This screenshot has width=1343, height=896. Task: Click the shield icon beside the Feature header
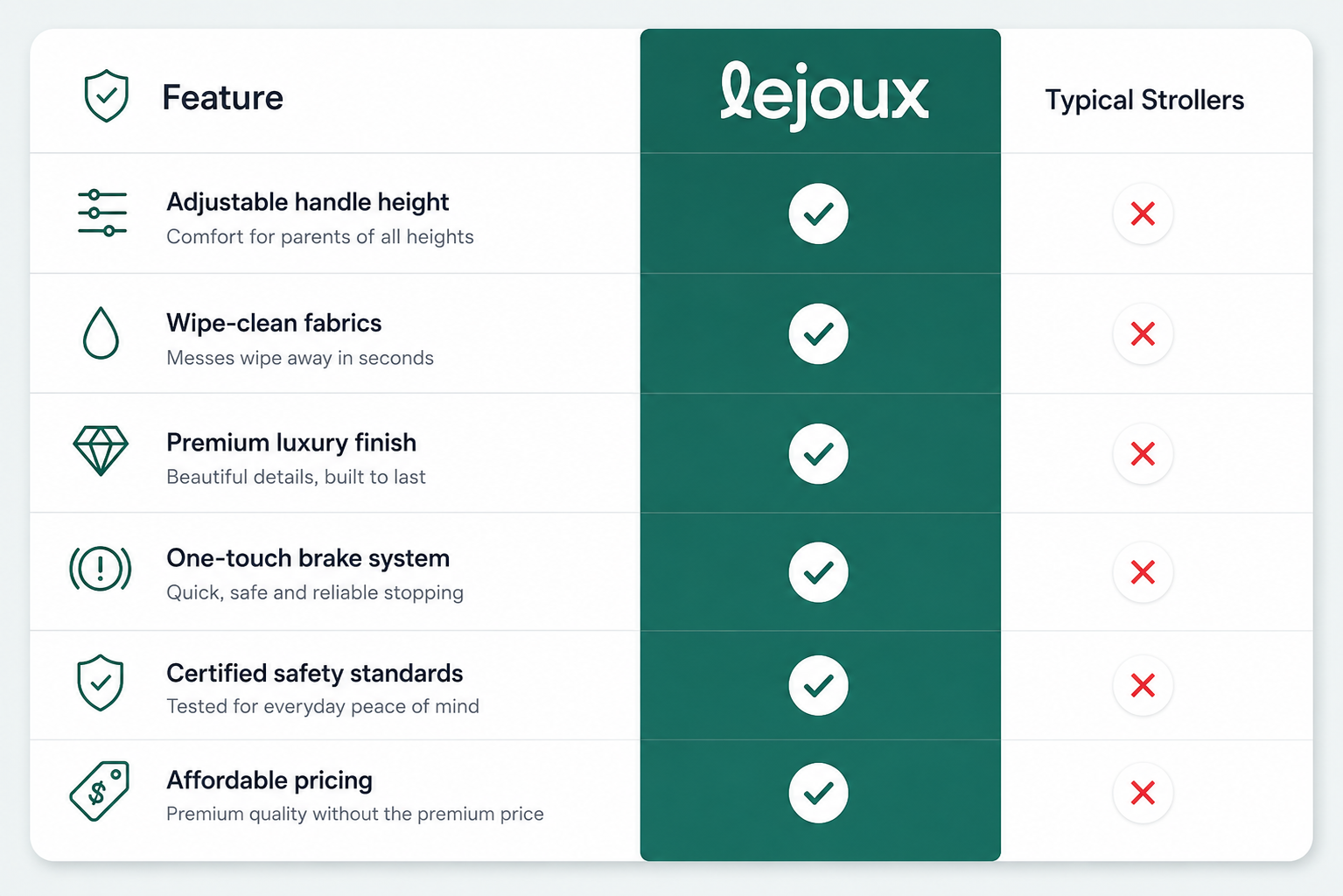click(x=106, y=96)
